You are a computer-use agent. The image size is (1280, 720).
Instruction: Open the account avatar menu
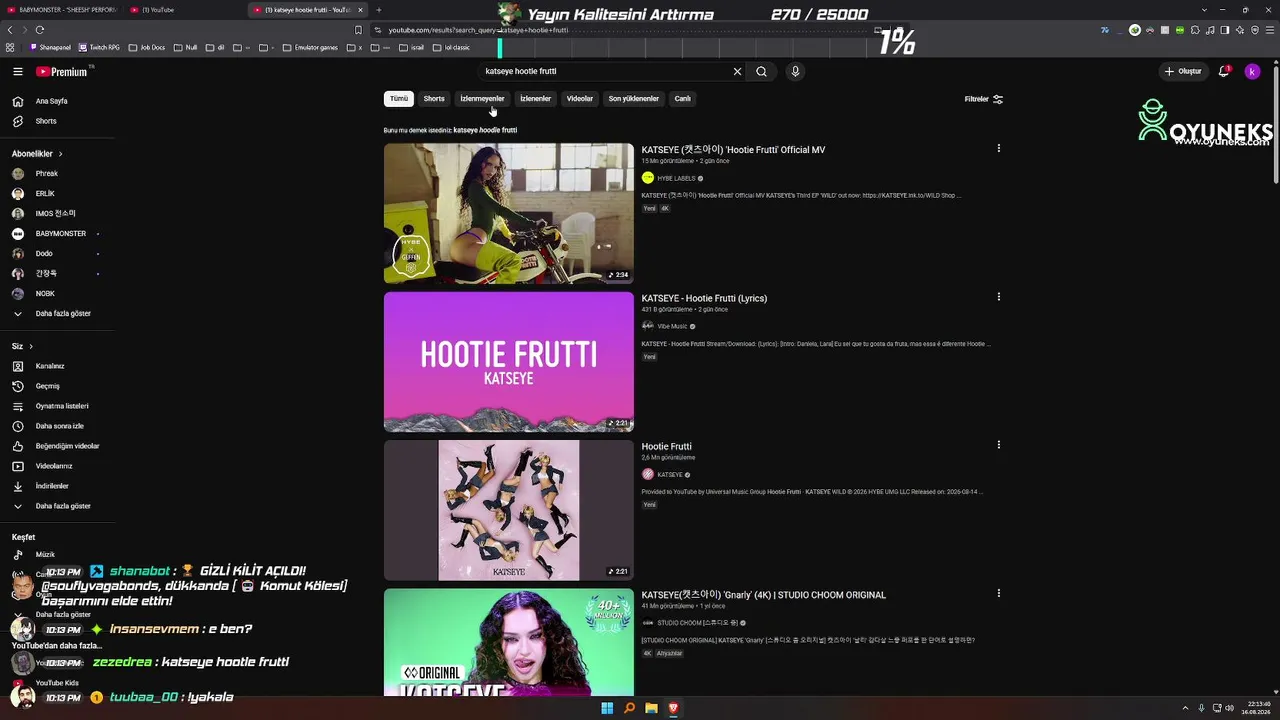1252,71
